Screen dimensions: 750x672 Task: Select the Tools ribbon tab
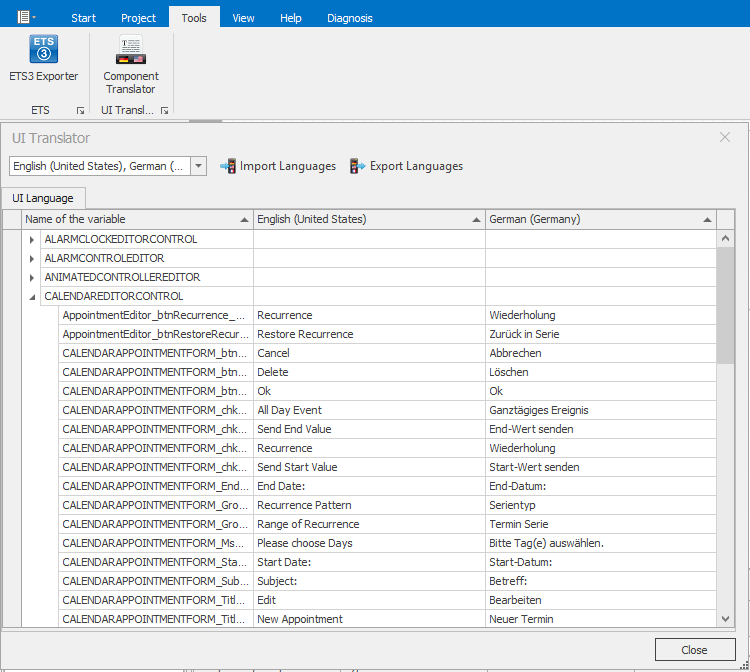tap(194, 18)
